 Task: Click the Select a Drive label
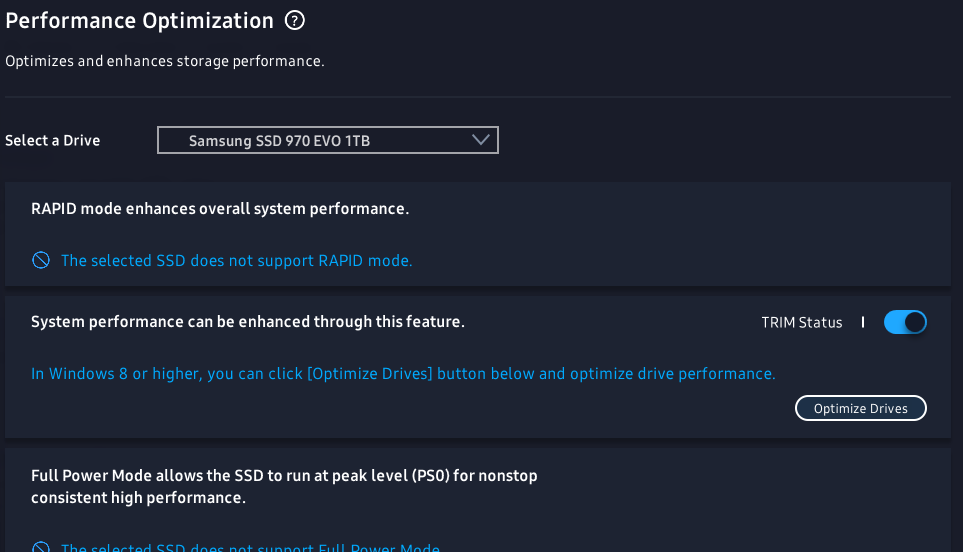pos(53,141)
